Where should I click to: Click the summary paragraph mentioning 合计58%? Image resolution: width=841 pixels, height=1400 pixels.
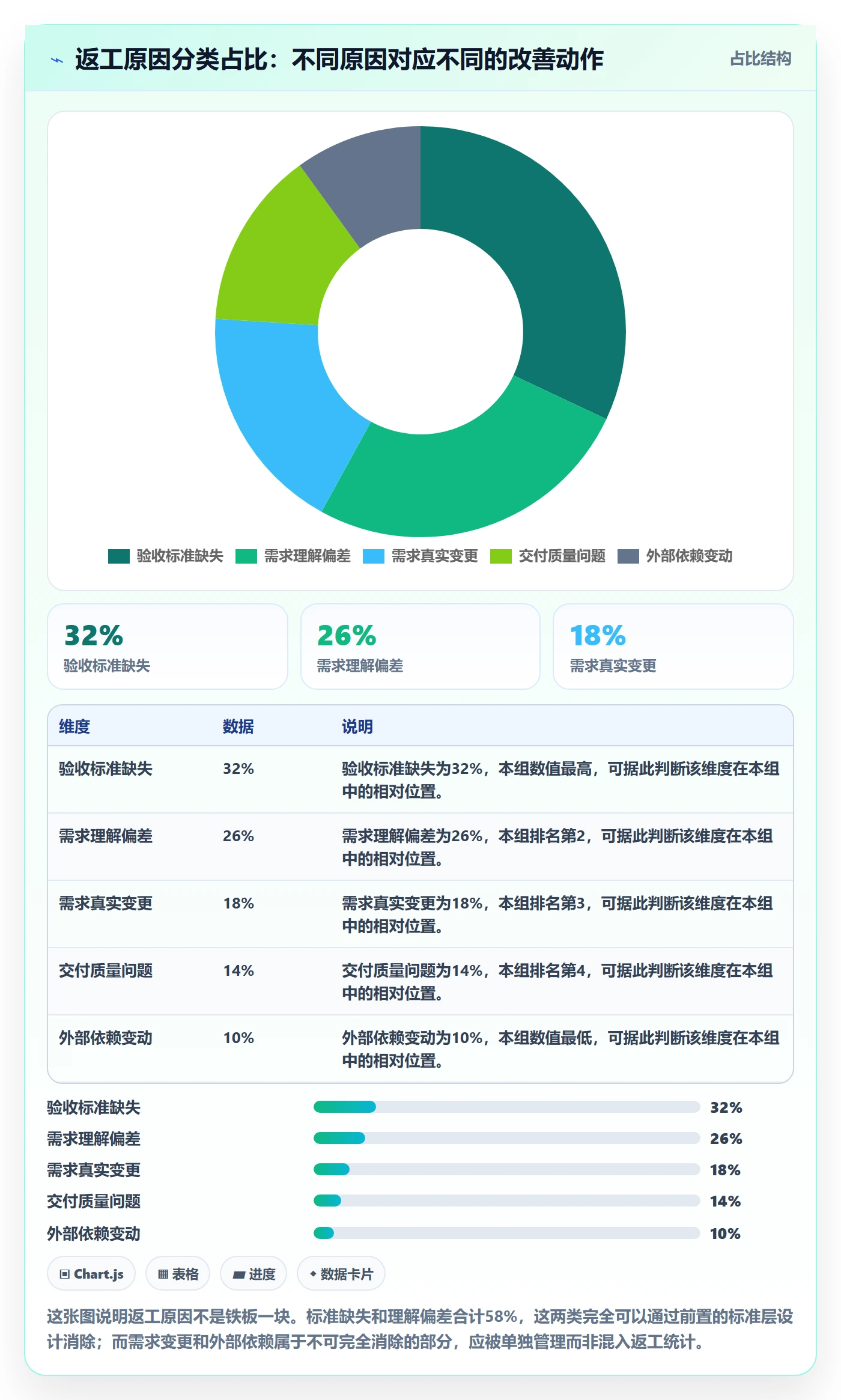click(x=420, y=1329)
